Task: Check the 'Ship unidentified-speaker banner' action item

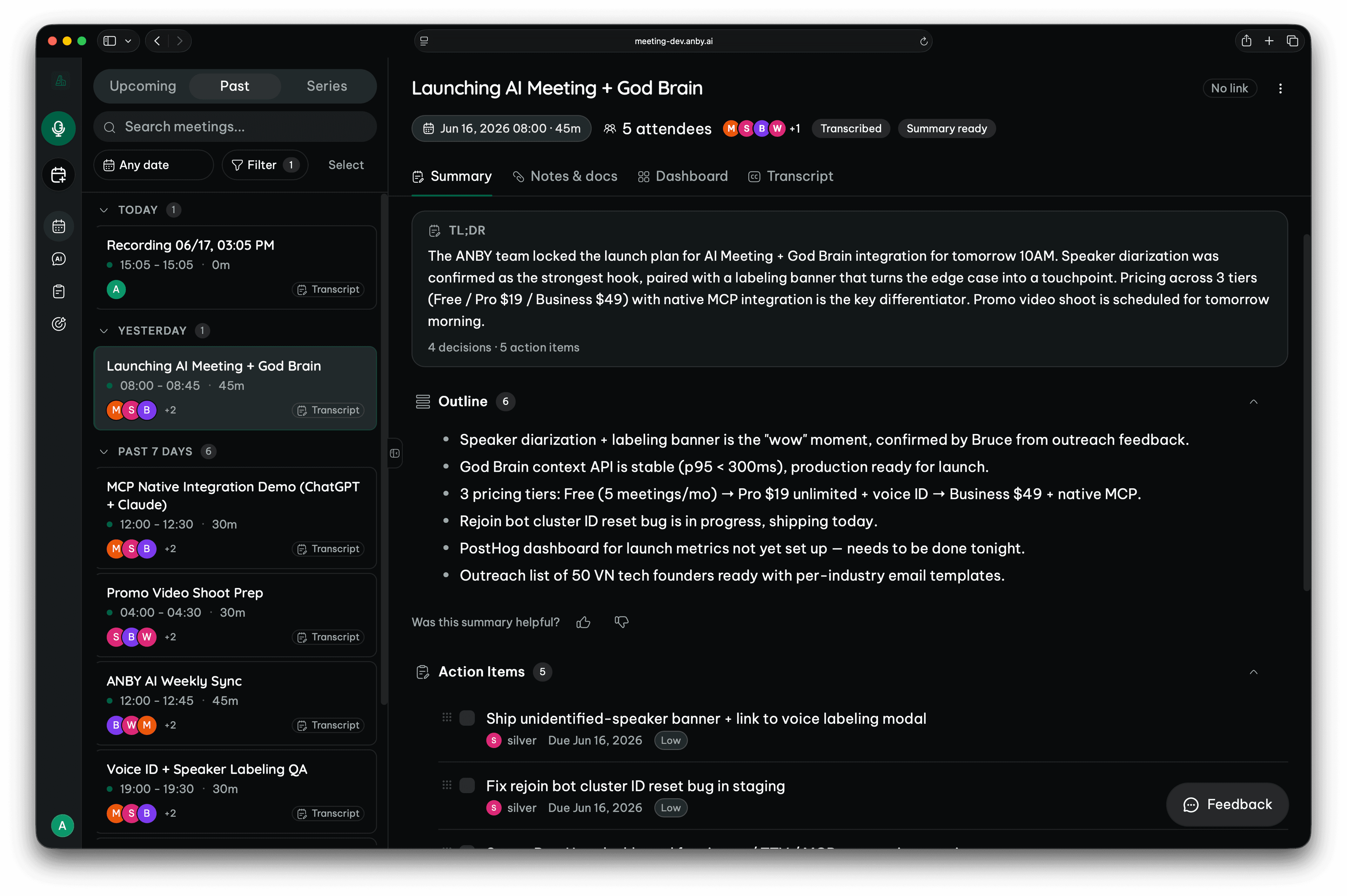Action: [x=467, y=718]
